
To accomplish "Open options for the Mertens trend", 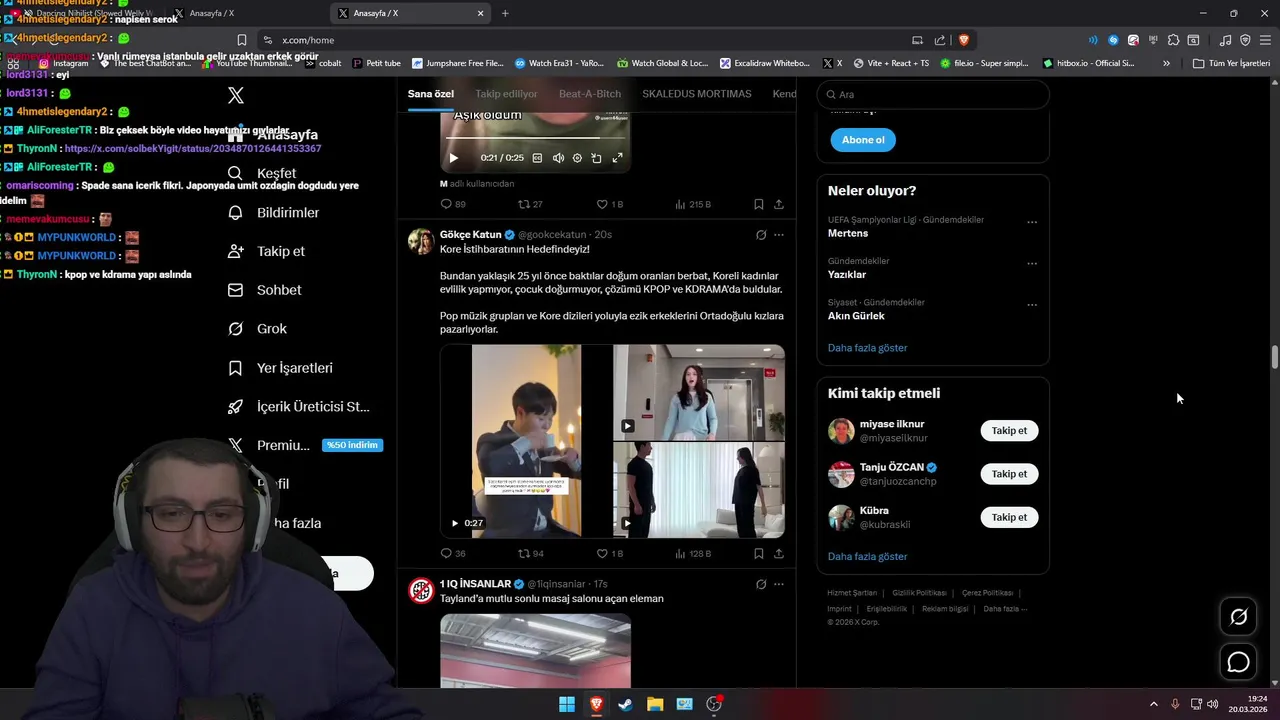I will coord(1032,222).
